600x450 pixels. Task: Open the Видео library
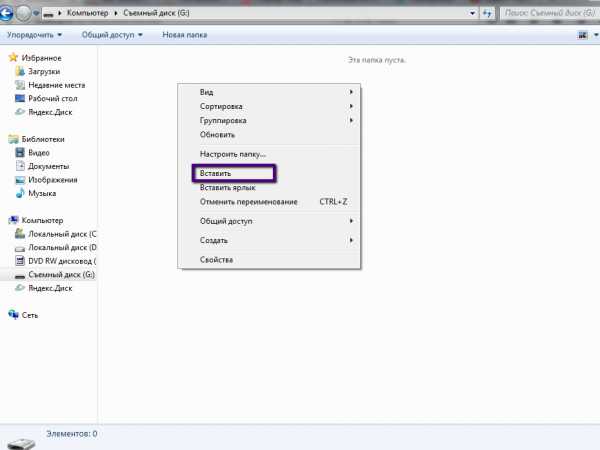point(39,153)
